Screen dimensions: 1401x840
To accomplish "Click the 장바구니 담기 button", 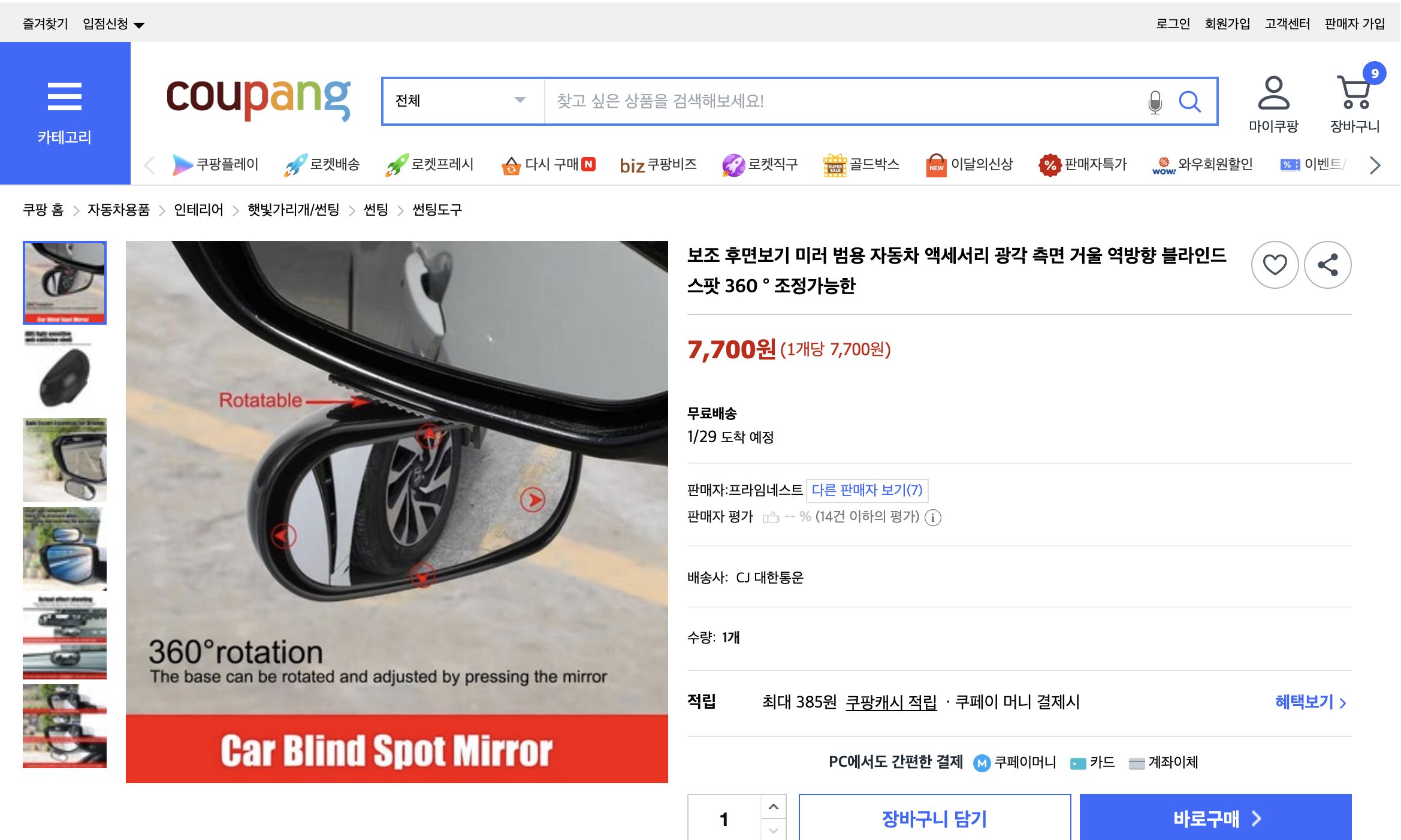I will point(935,818).
